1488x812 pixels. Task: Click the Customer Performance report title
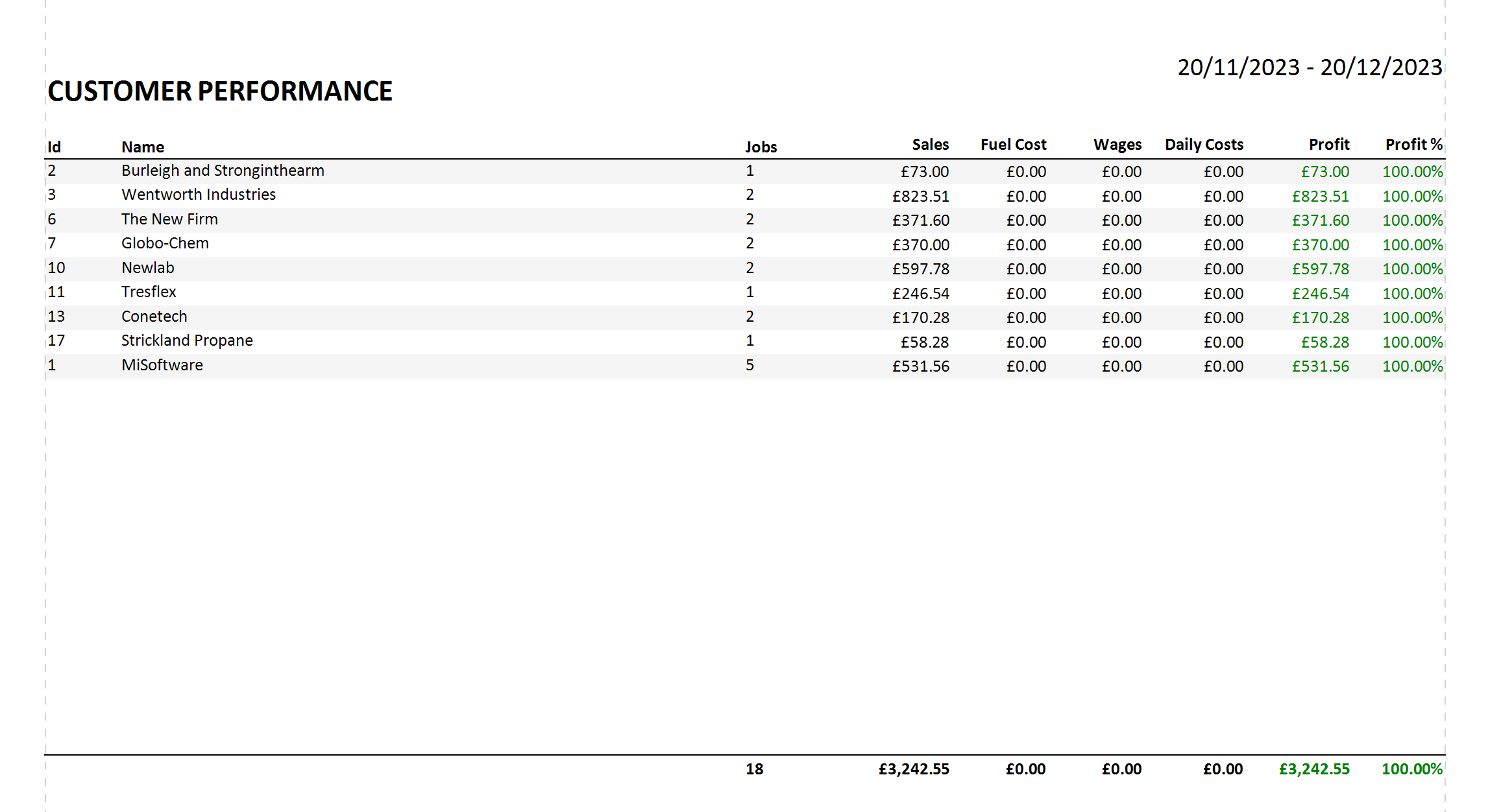(220, 91)
